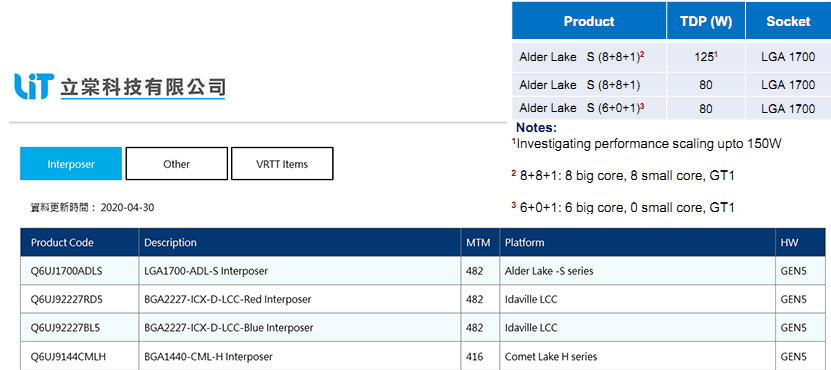Switch to the Other tab
The width and height of the screenshot is (831, 370).
(176, 164)
